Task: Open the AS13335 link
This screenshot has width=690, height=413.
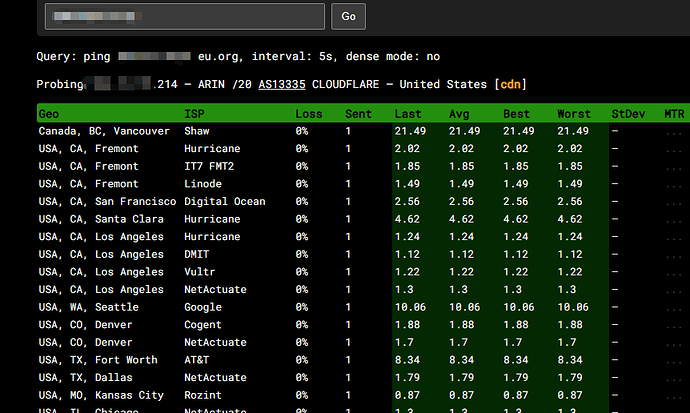Action: pyautogui.click(x=282, y=84)
